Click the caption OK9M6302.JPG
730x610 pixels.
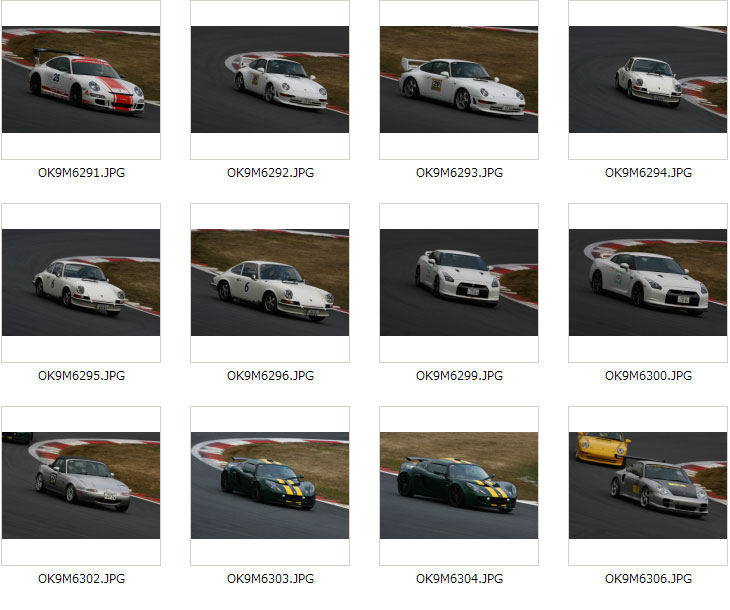click(81, 579)
